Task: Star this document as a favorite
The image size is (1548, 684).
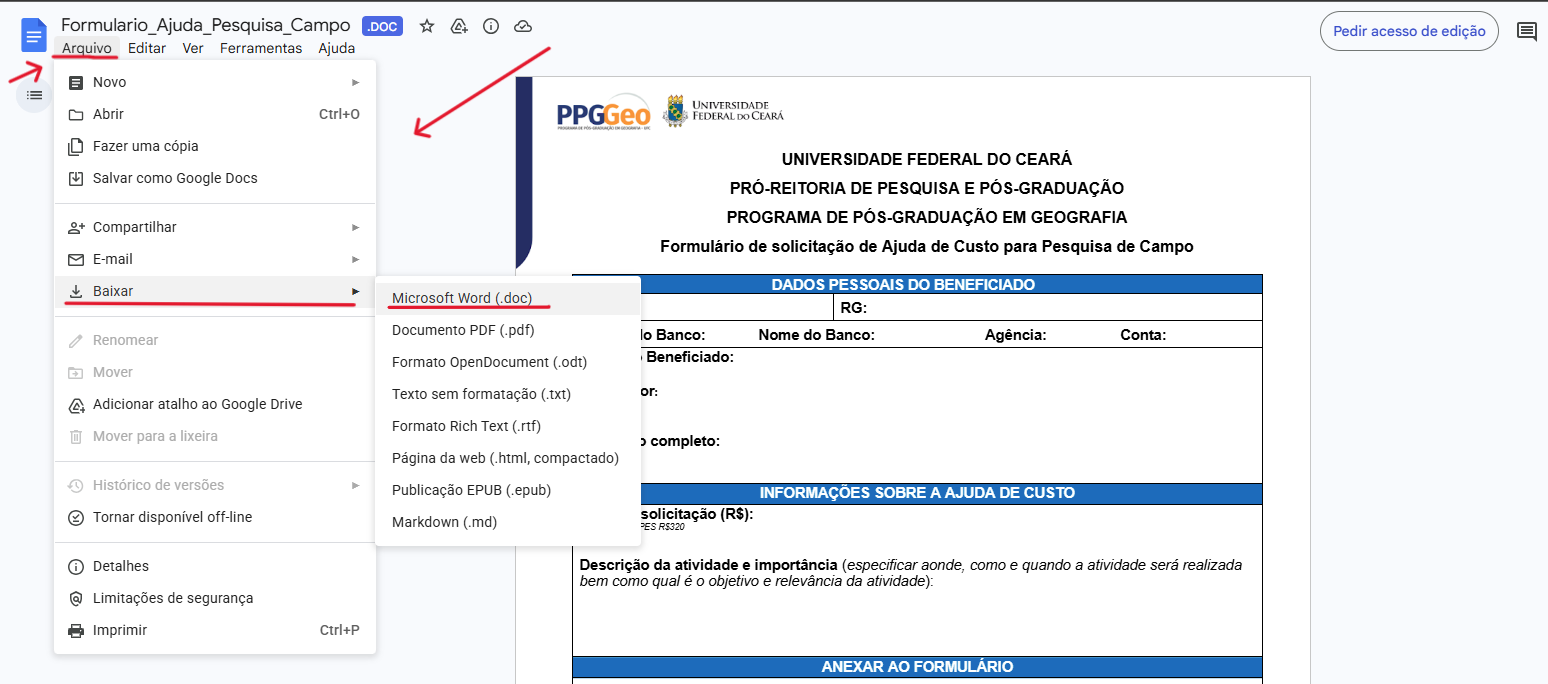Action: [x=426, y=27]
